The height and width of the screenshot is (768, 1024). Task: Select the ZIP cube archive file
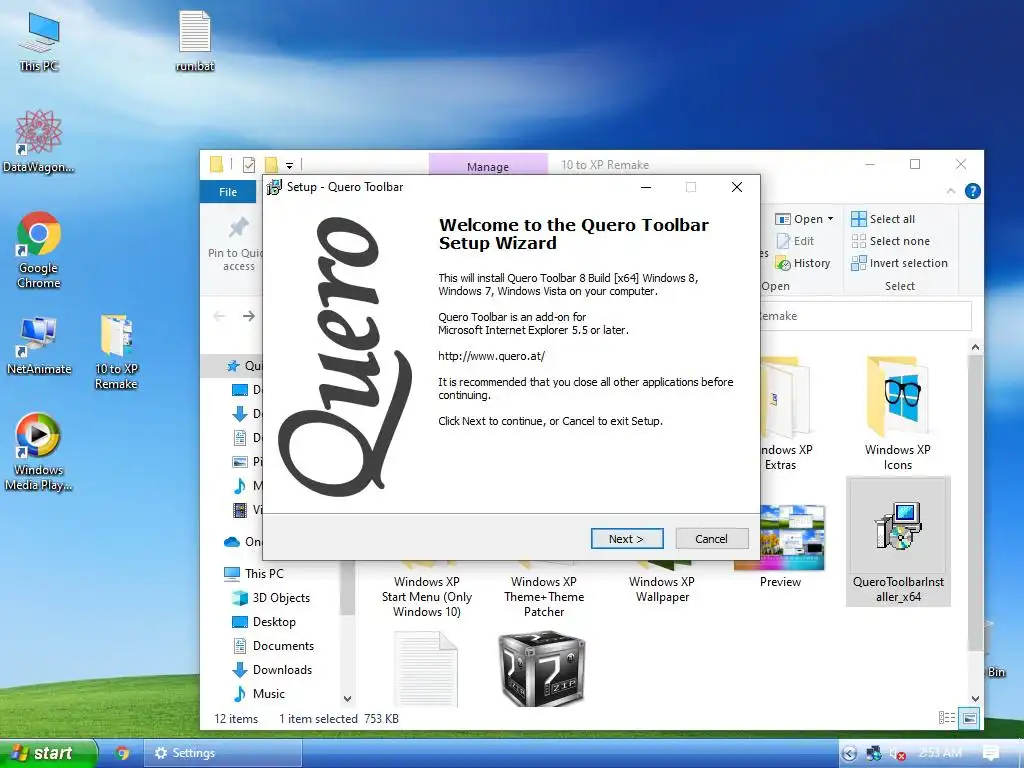pyautogui.click(x=542, y=669)
